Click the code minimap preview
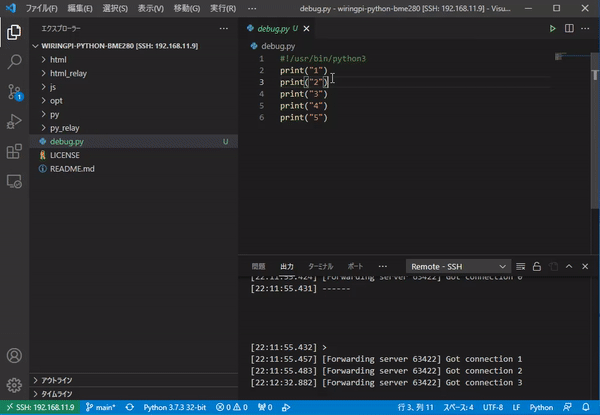 pyautogui.click(x=571, y=57)
